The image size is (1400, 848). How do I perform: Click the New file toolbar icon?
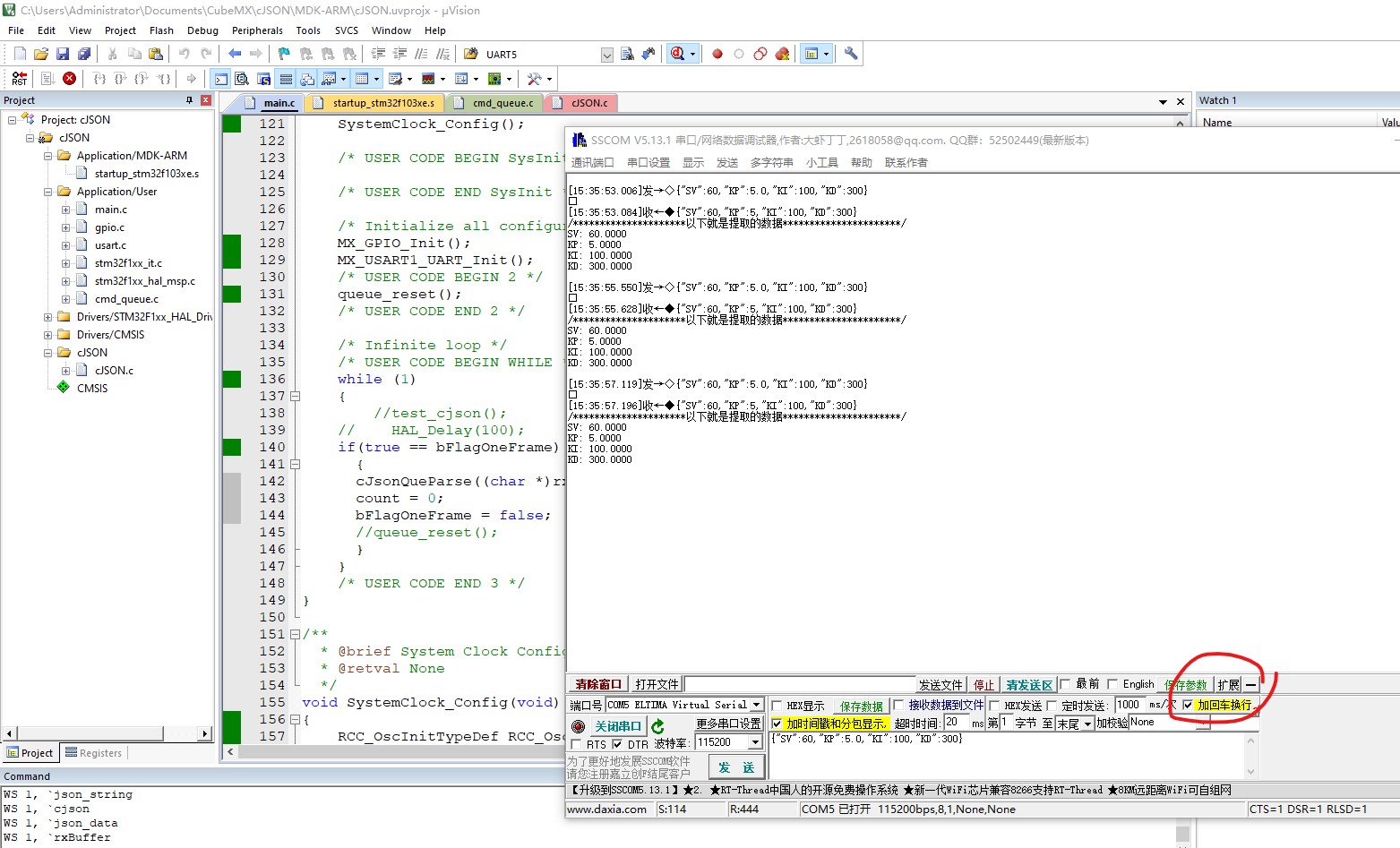(20, 54)
